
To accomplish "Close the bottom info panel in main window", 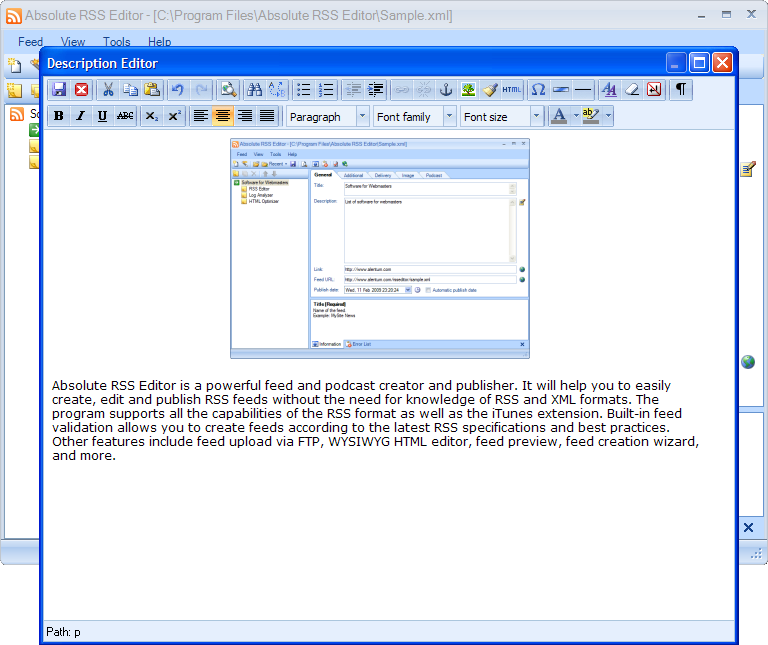I will coord(748,527).
